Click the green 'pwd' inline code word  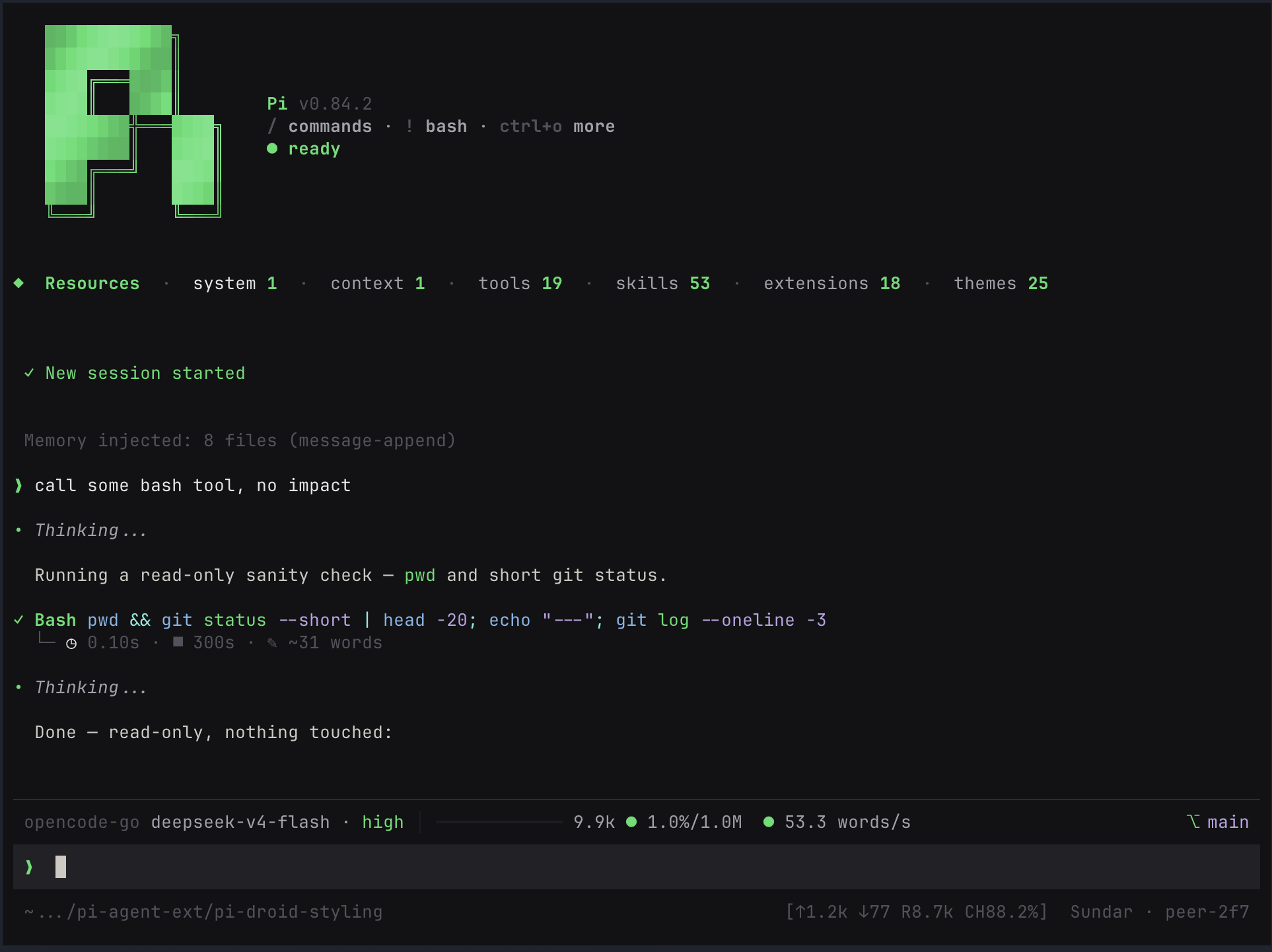coord(420,576)
